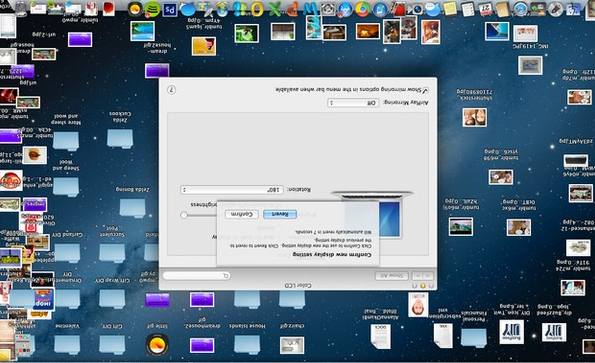Select the diy_BuzzFeed logo.png file
The width and height of the screenshot is (595, 363).
pyautogui.click(x=554, y=332)
